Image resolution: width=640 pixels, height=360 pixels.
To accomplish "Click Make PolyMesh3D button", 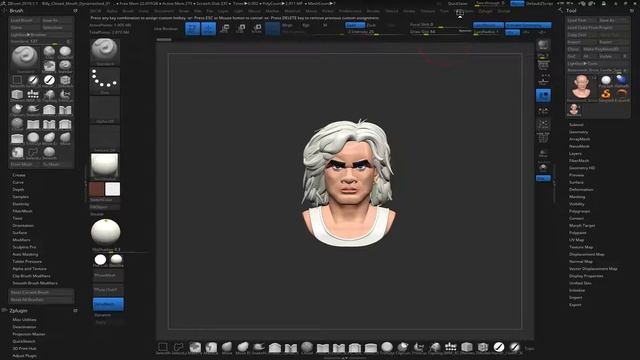I will coord(605,49).
